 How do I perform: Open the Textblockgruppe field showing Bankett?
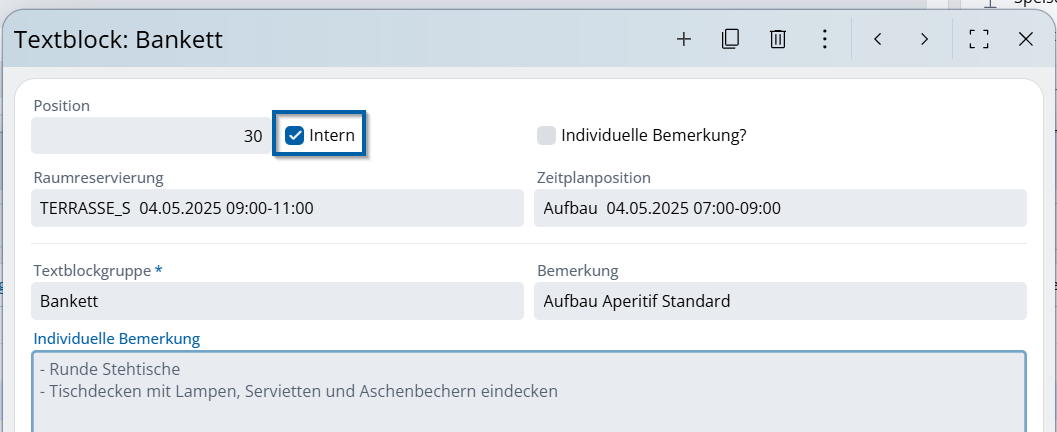point(277,301)
